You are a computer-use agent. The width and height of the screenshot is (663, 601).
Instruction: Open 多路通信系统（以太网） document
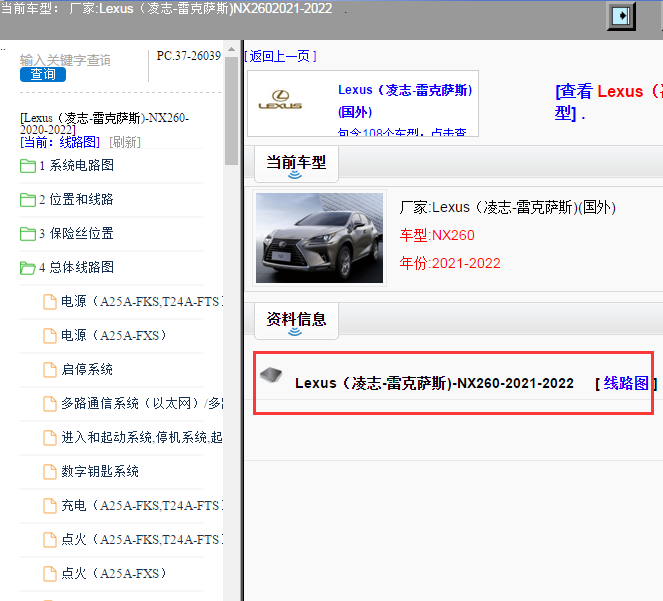click(142, 403)
